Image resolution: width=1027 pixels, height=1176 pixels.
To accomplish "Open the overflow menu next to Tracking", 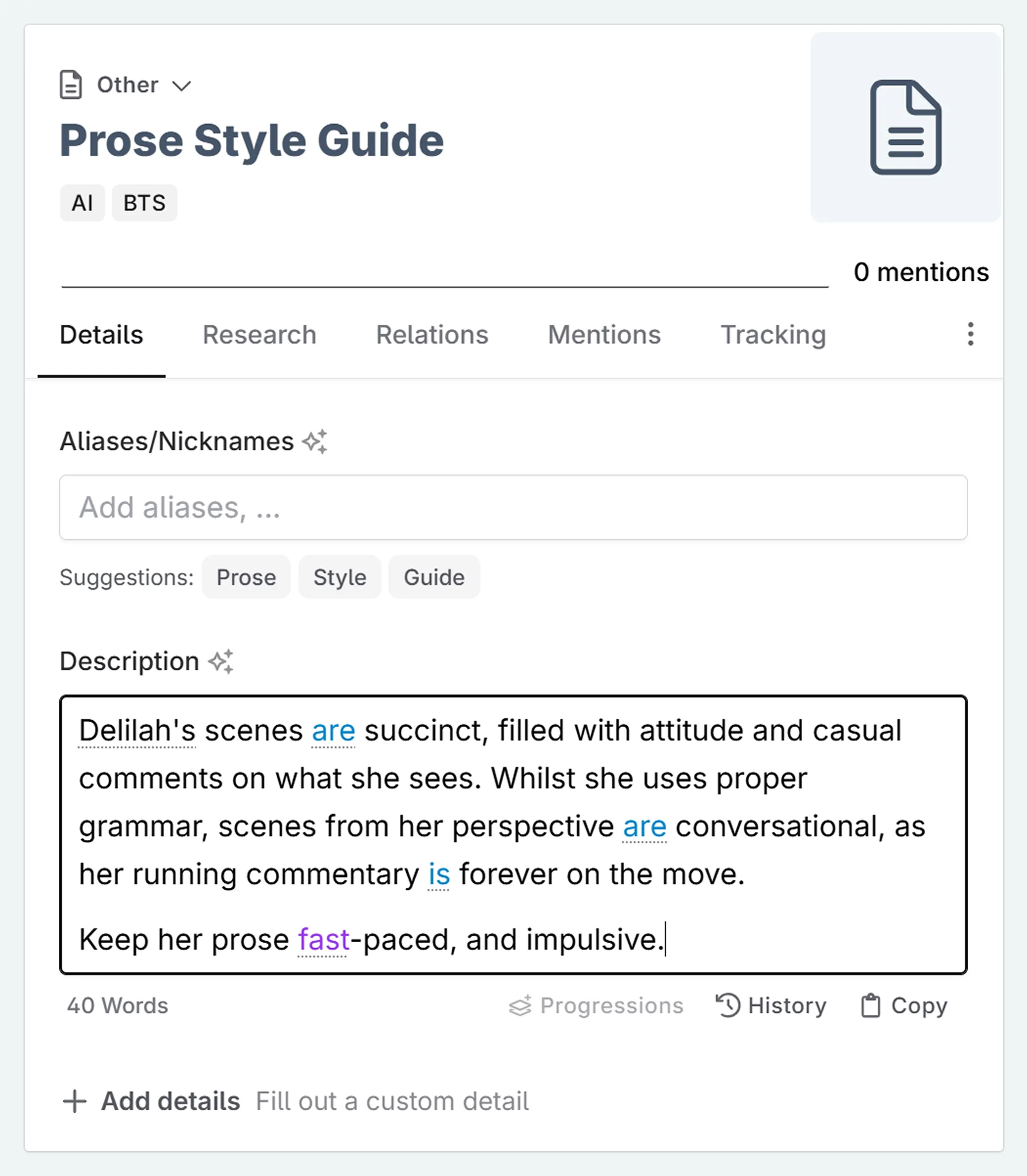I will coord(970,334).
